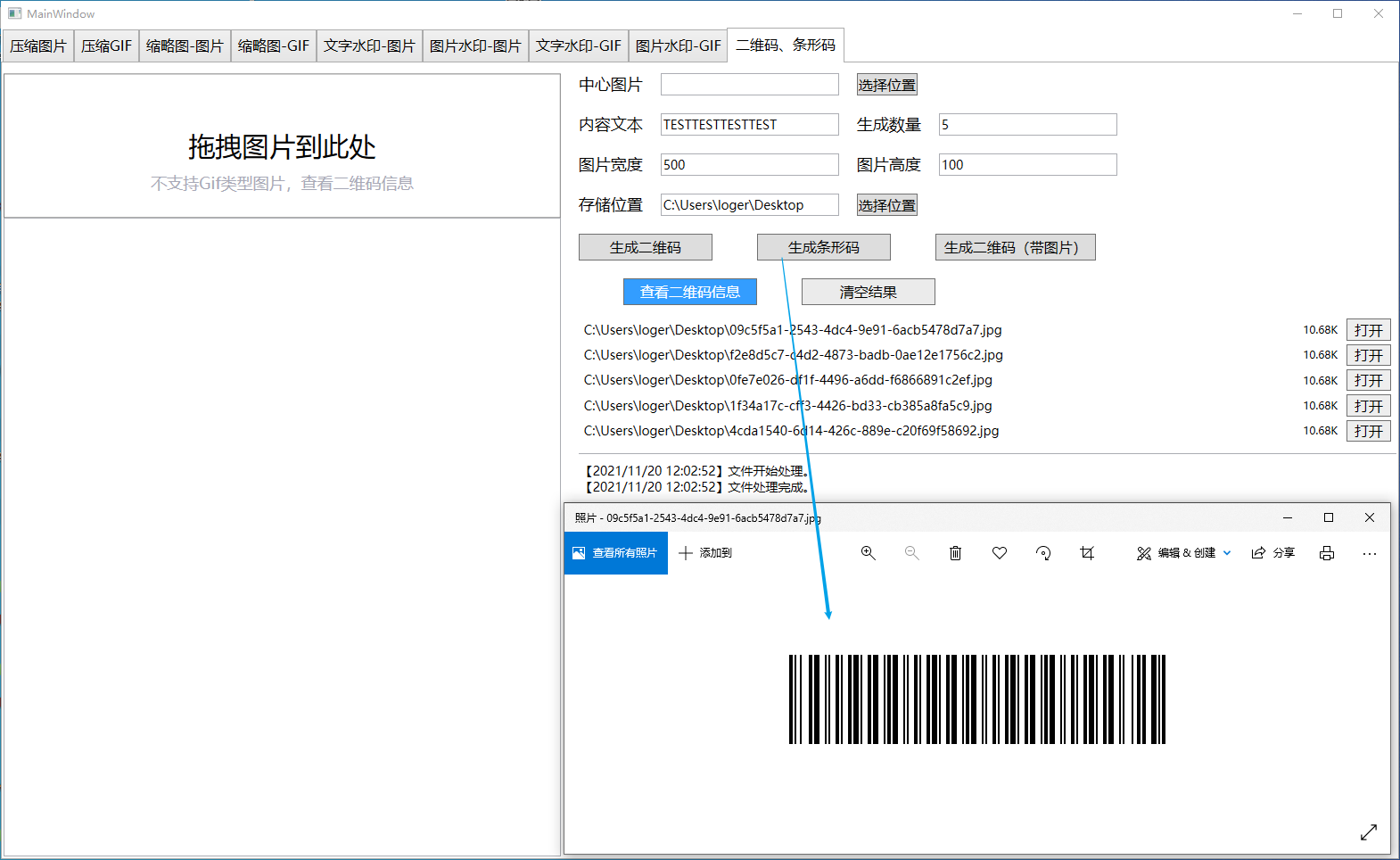Click 生成二维码（带图片） button
This screenshot has height=860, width=1400.
pos(1016,247)
